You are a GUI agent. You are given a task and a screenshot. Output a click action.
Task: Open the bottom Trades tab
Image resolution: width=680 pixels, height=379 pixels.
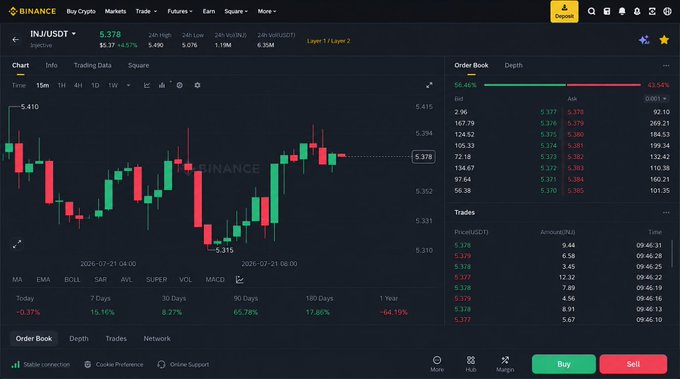116,339
